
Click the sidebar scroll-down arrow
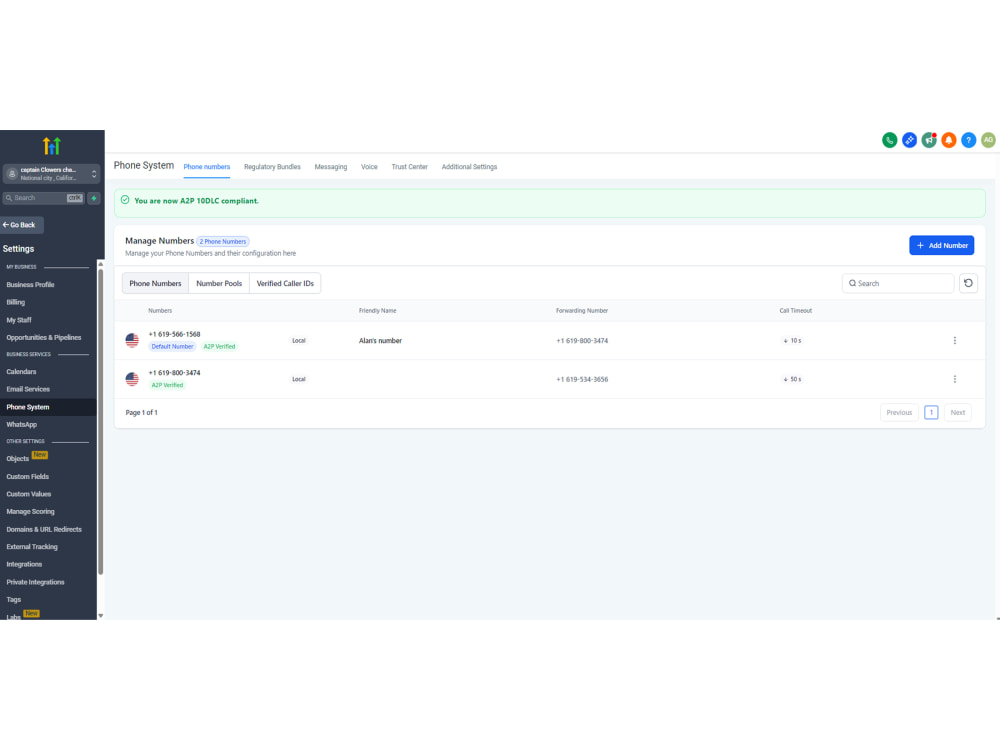click(100, 615)
